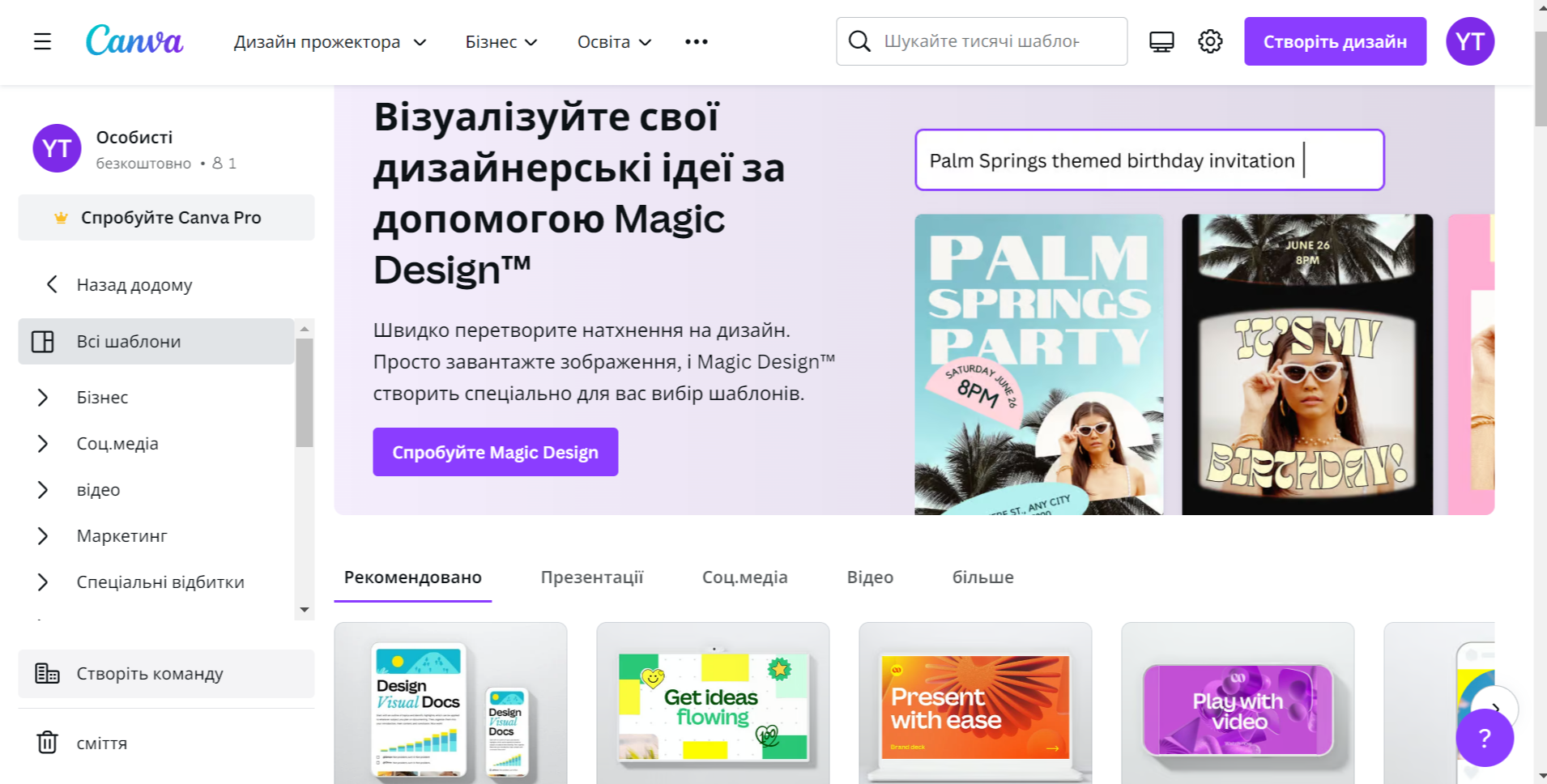Screen dimensions: 1547x784
Task: Open the It's My Birthday template thumbnail
Action: [1307, 364]
